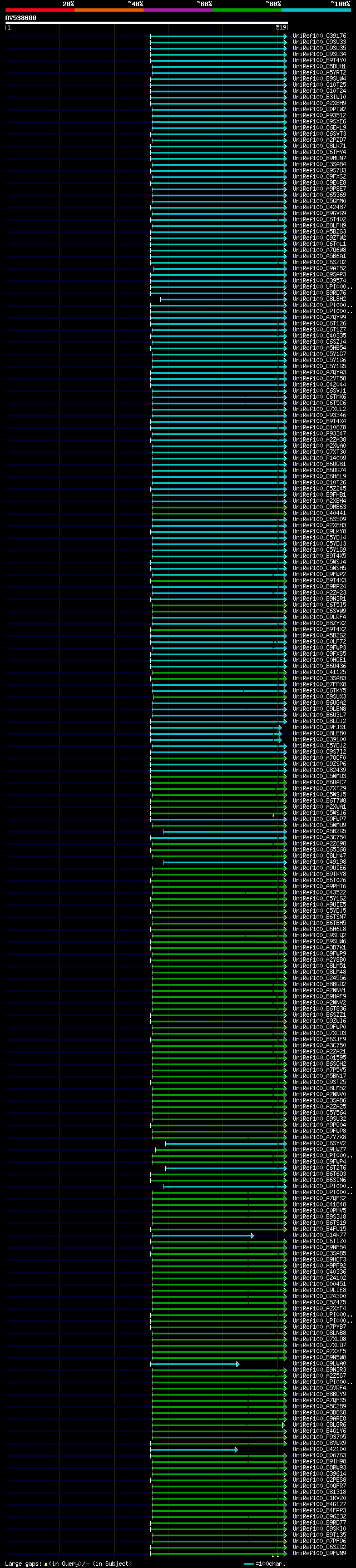The height and width of the screenshot is (1568, 356).
Task: Open hit UniRef100_Q9SU35
Action: tap(319, 48)
